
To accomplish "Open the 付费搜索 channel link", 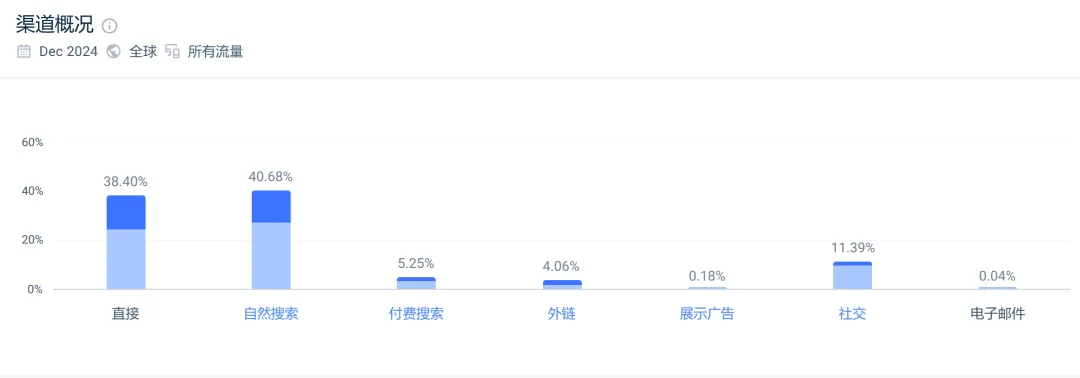I will pyautogui.click(x=415, y=314).
